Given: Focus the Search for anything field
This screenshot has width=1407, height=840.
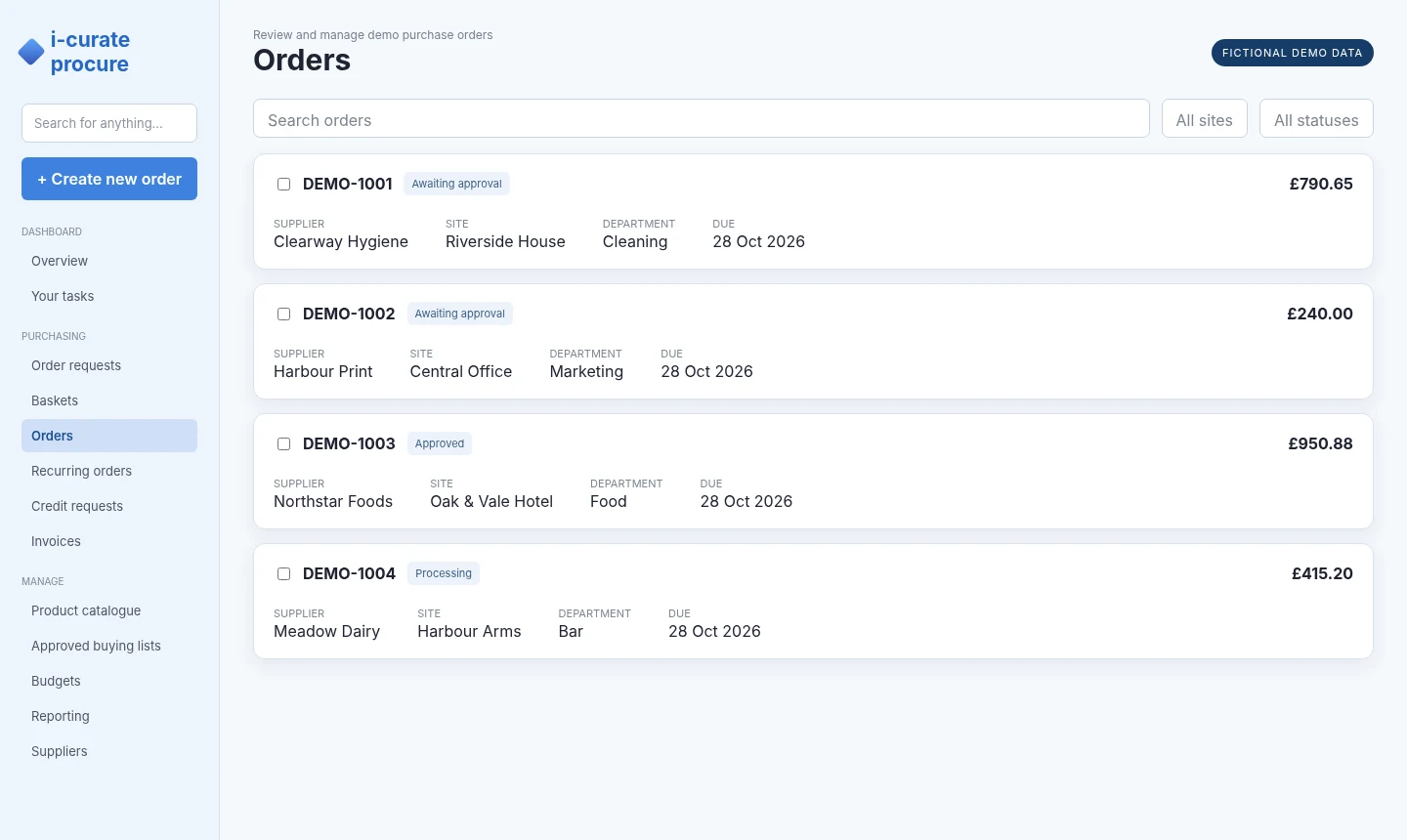Looking at the screenshot, I should [109, 123].
